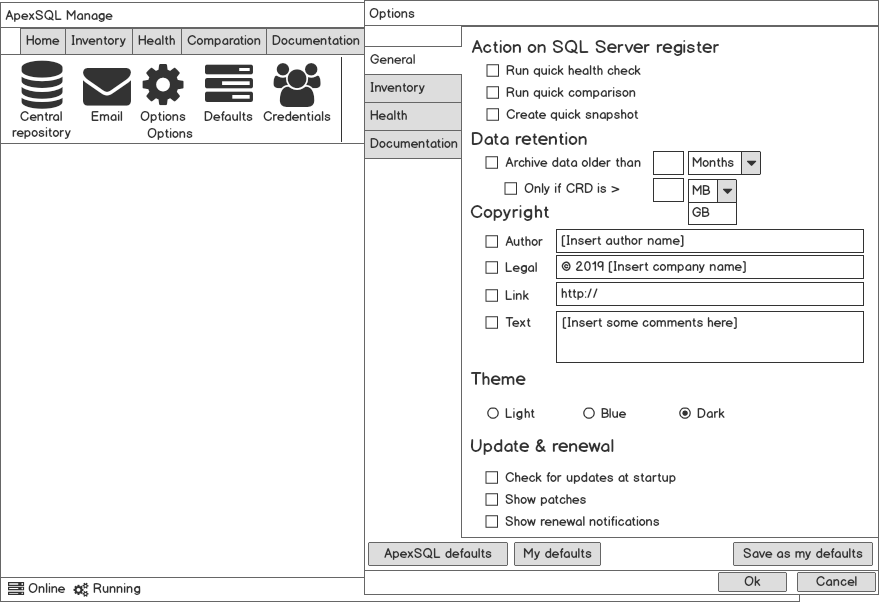The height and width of the screenshot is (602, 879).
Task: Enable Run quick comparison checkbox
Action: click(x=492, y=92)
